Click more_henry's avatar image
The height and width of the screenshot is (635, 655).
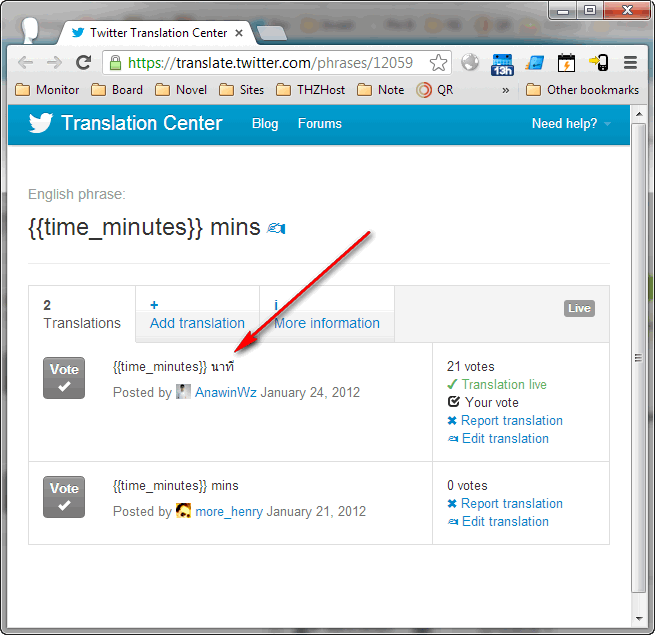pyautogui.click(x=183, y=511)
